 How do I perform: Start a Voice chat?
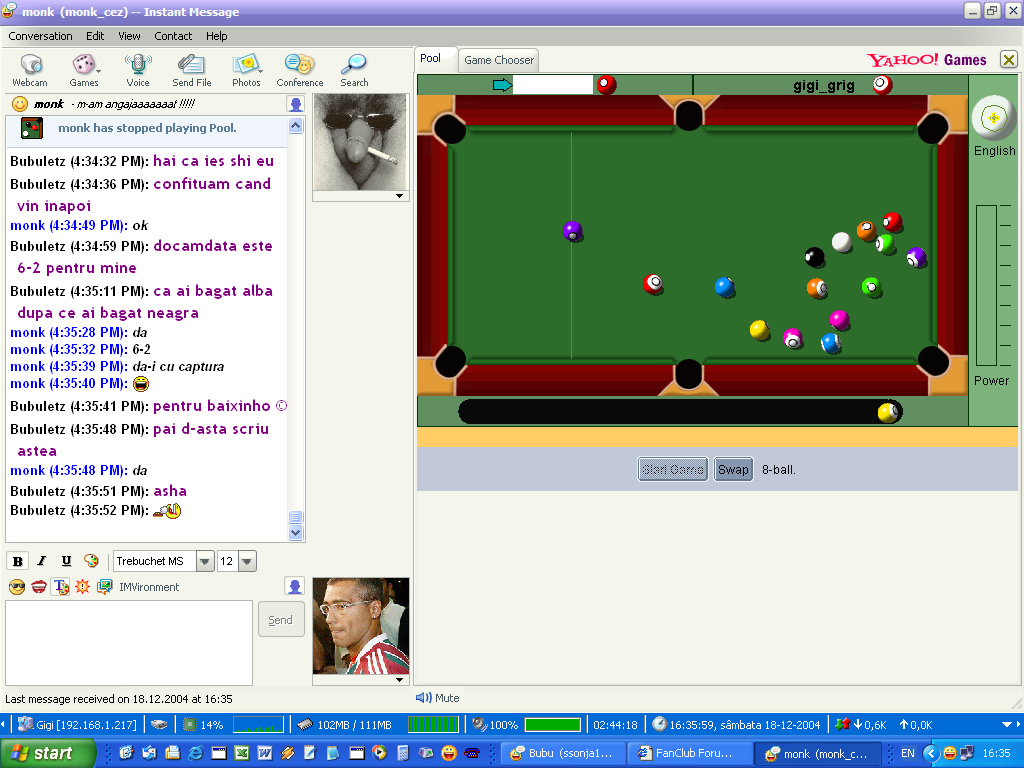[x=138, y=70]
